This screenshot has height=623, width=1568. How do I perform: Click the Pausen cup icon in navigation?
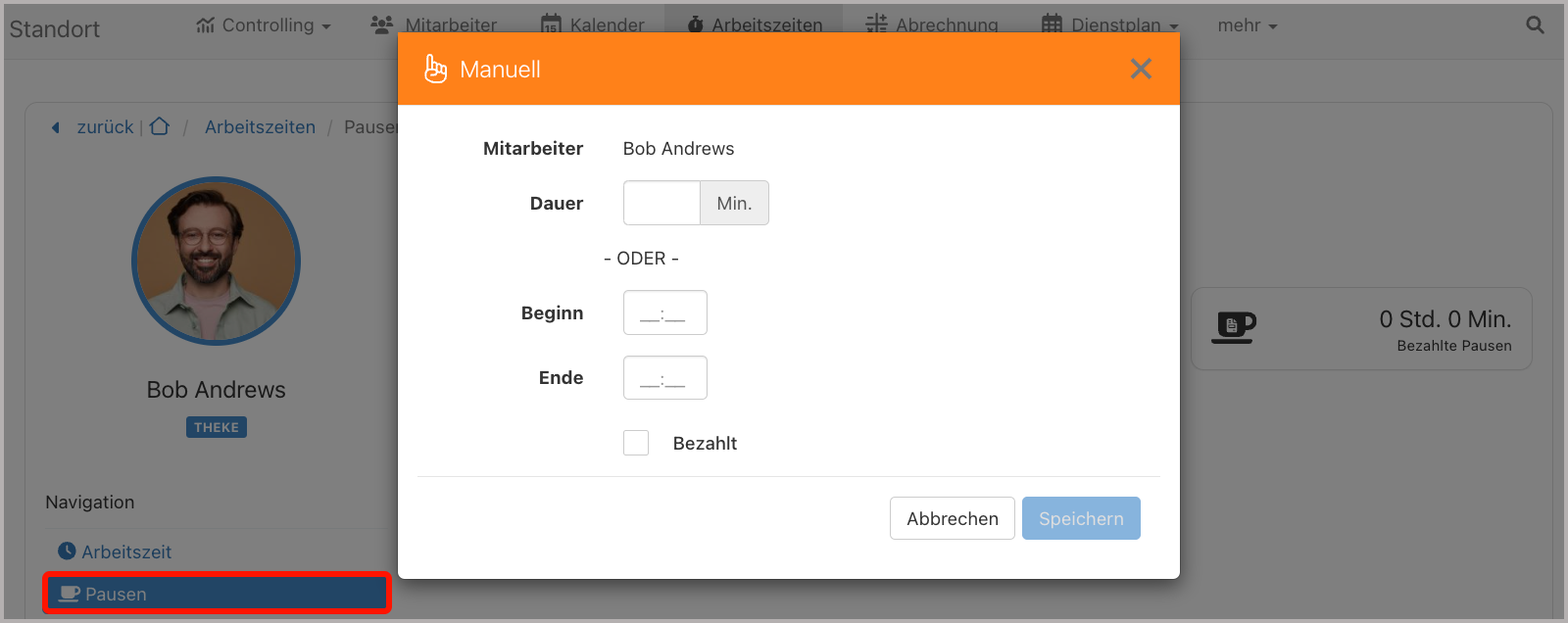pyautogui.click(x=69, y=594)
